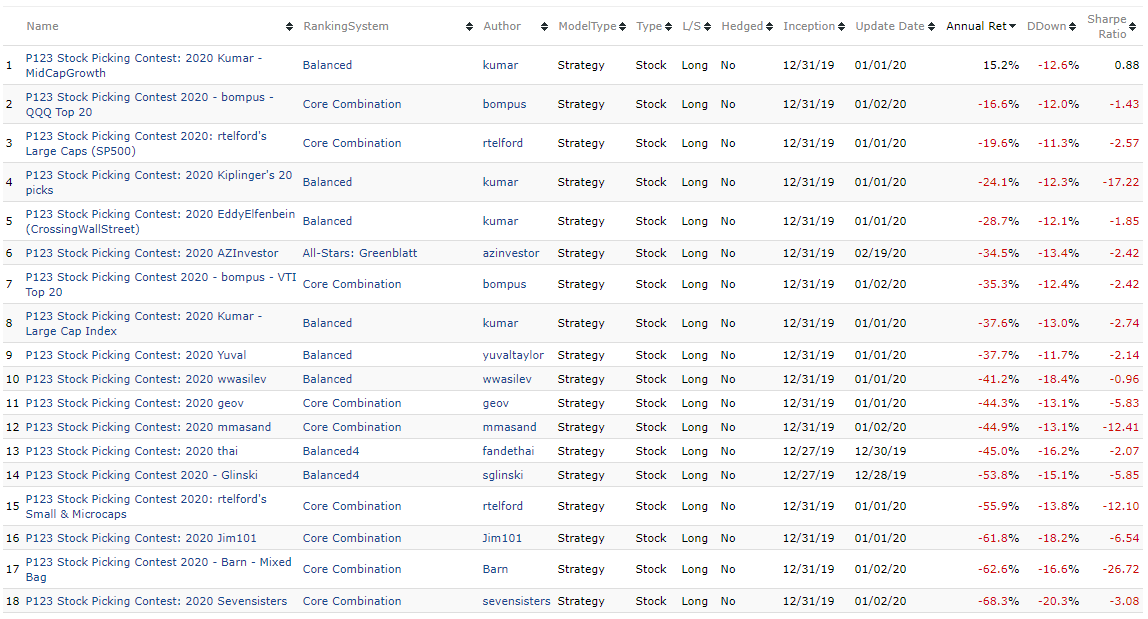Viewport: 1148px width, 619px height.
Task: Click the Annual Ret column header label
Action: click(x=976, y=26)
